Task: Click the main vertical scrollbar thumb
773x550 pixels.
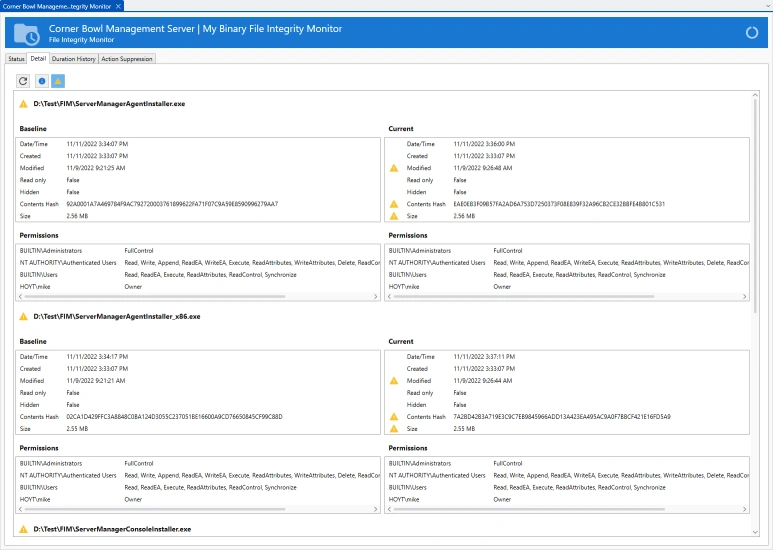Action: coord(755,206)
